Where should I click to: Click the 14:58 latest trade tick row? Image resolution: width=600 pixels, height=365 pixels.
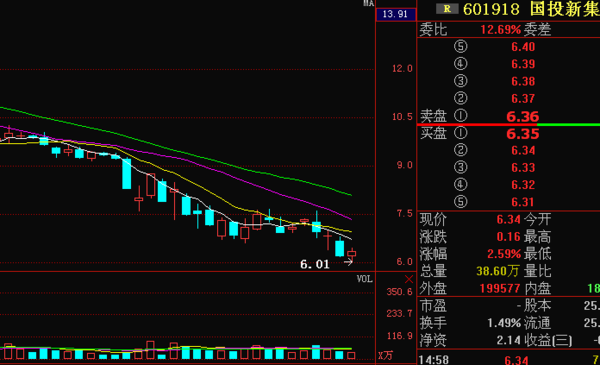[508, 359]
